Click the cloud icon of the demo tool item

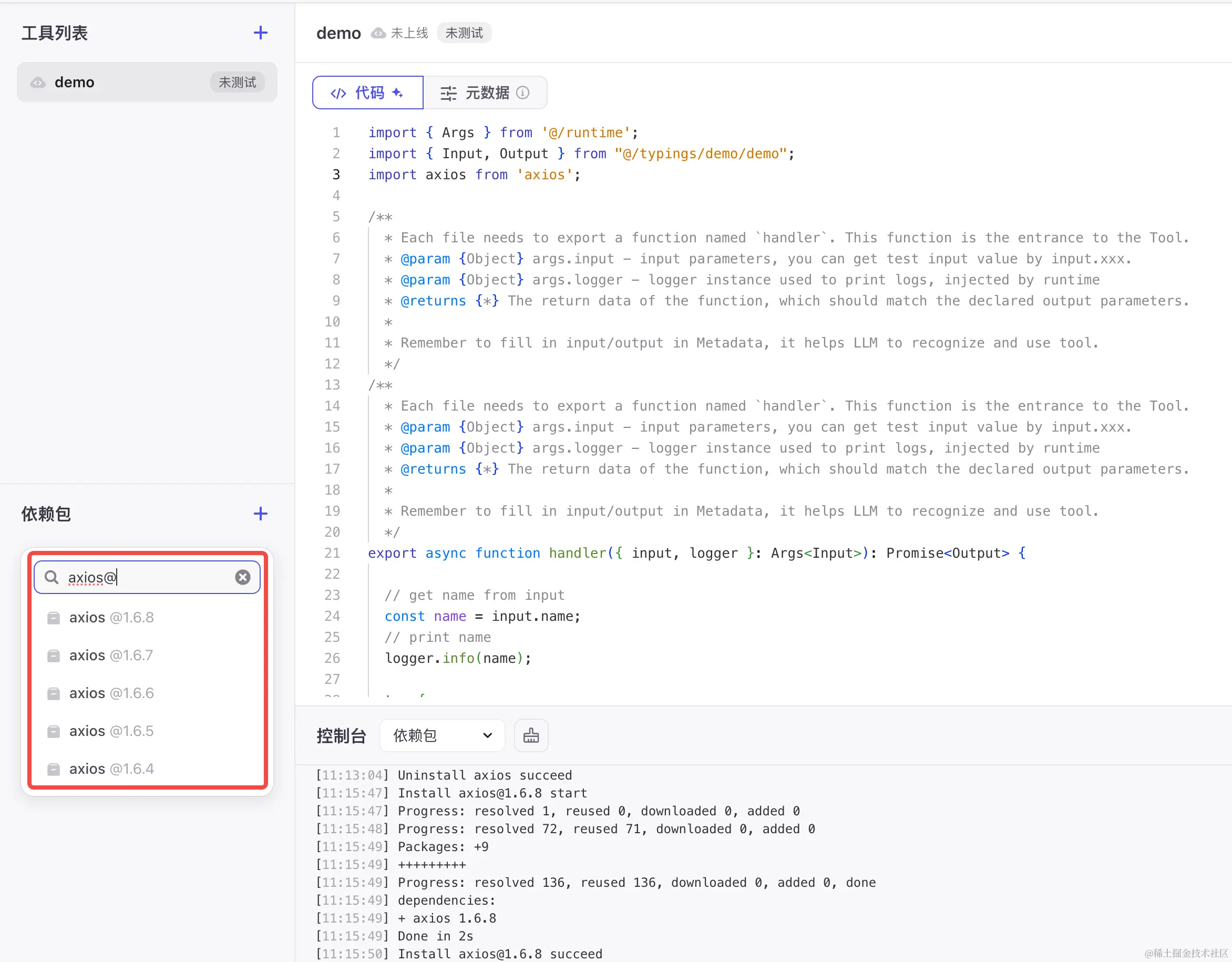[38, 83]
